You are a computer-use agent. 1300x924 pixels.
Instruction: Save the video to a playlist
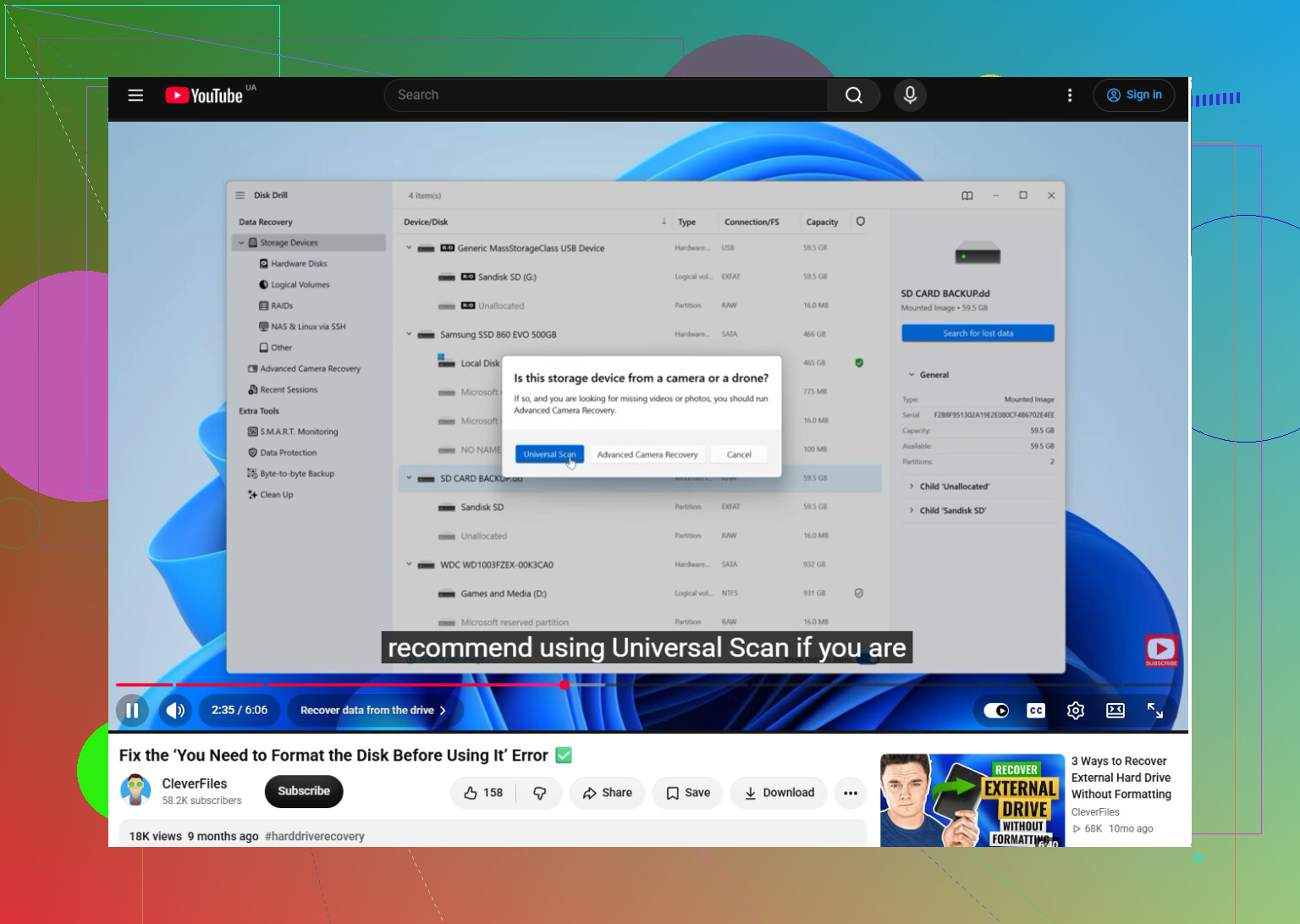pos(688,793)
